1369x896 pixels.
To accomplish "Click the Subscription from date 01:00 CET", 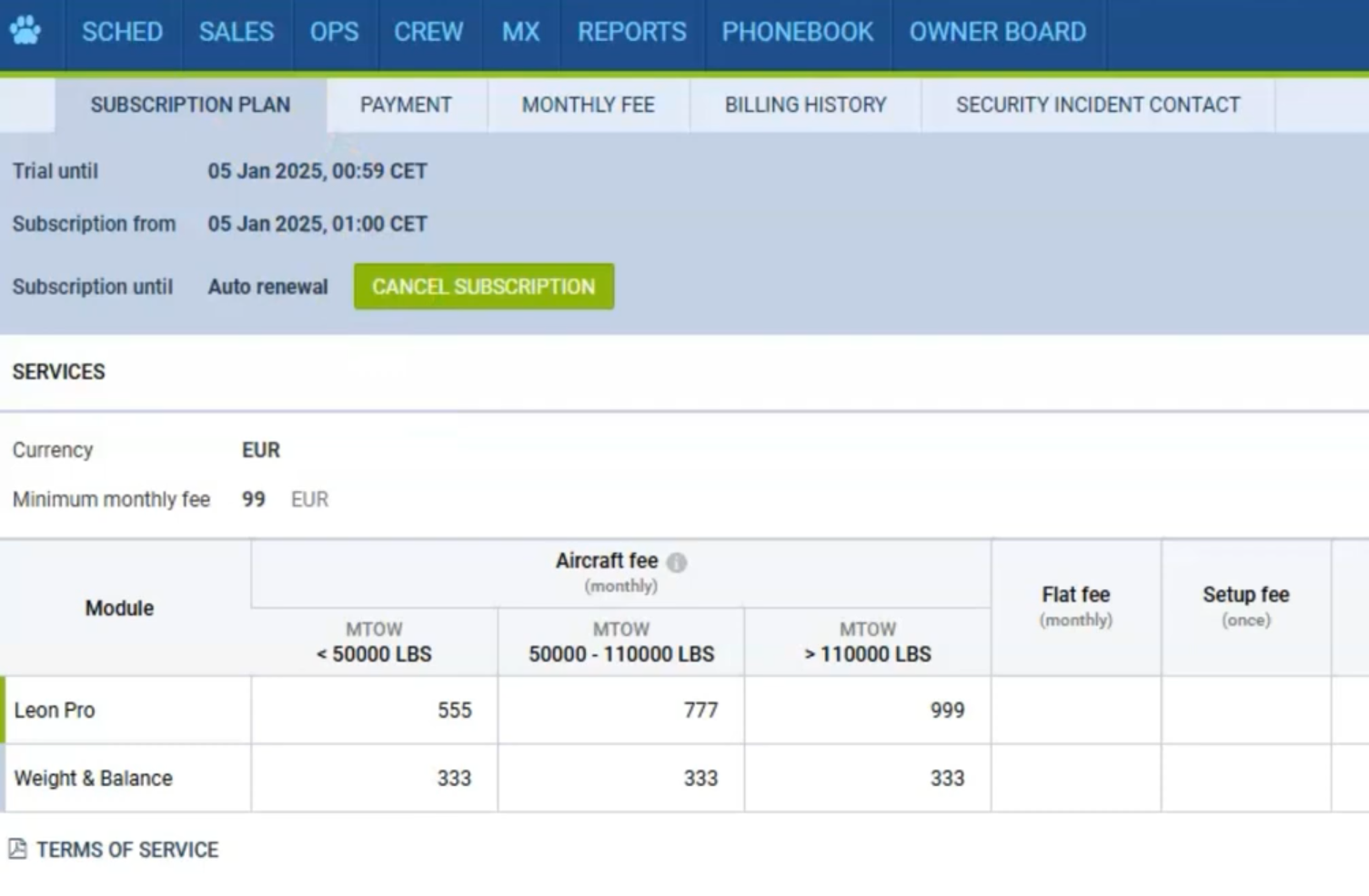I will coord(317,224).
